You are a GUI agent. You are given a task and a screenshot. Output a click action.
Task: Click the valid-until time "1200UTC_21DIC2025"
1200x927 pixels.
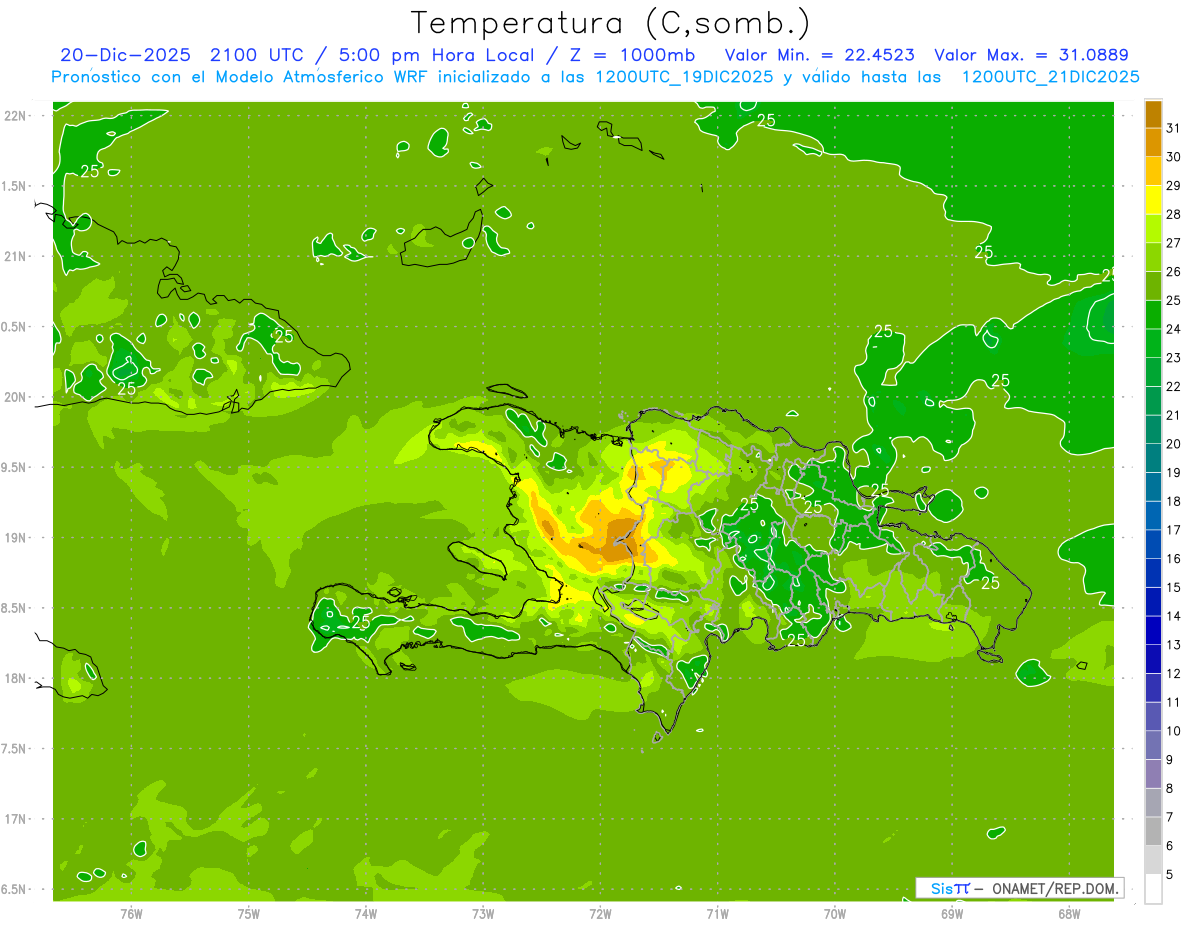click(1050, 77)
